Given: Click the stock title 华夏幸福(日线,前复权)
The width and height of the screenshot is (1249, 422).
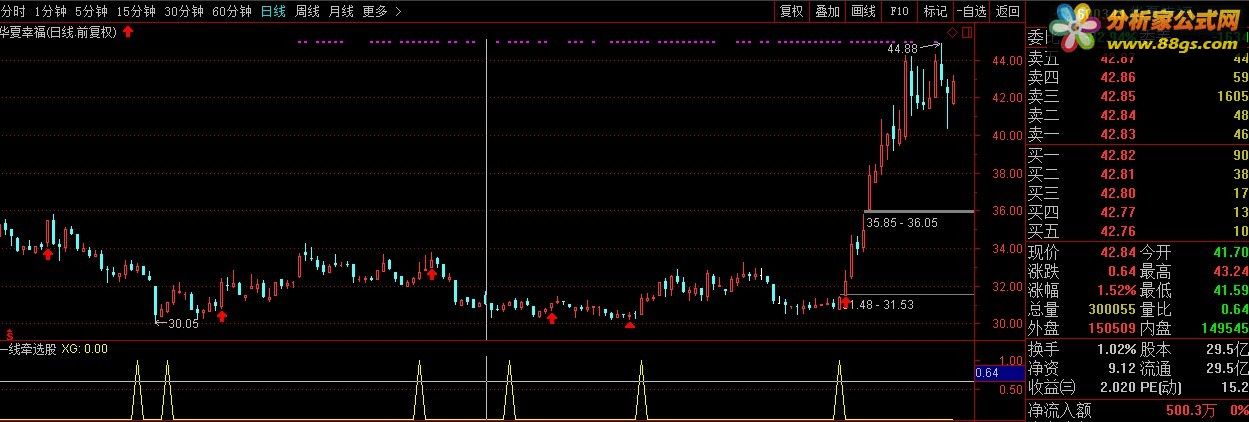Looking at the screenshot, I should [x=59, y=32].
